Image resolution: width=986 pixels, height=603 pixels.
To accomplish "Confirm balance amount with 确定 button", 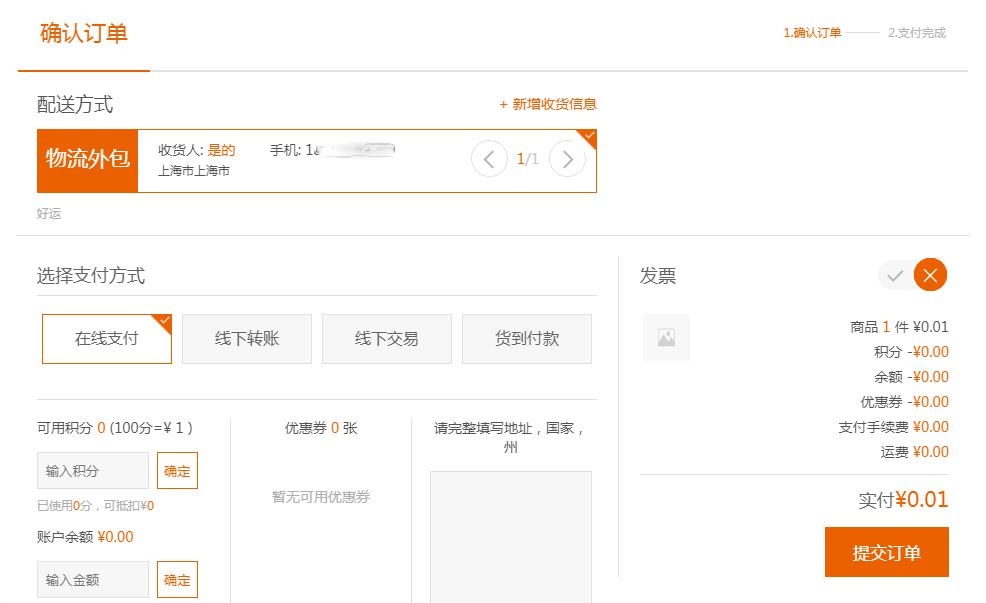I will tap(177, 580).
